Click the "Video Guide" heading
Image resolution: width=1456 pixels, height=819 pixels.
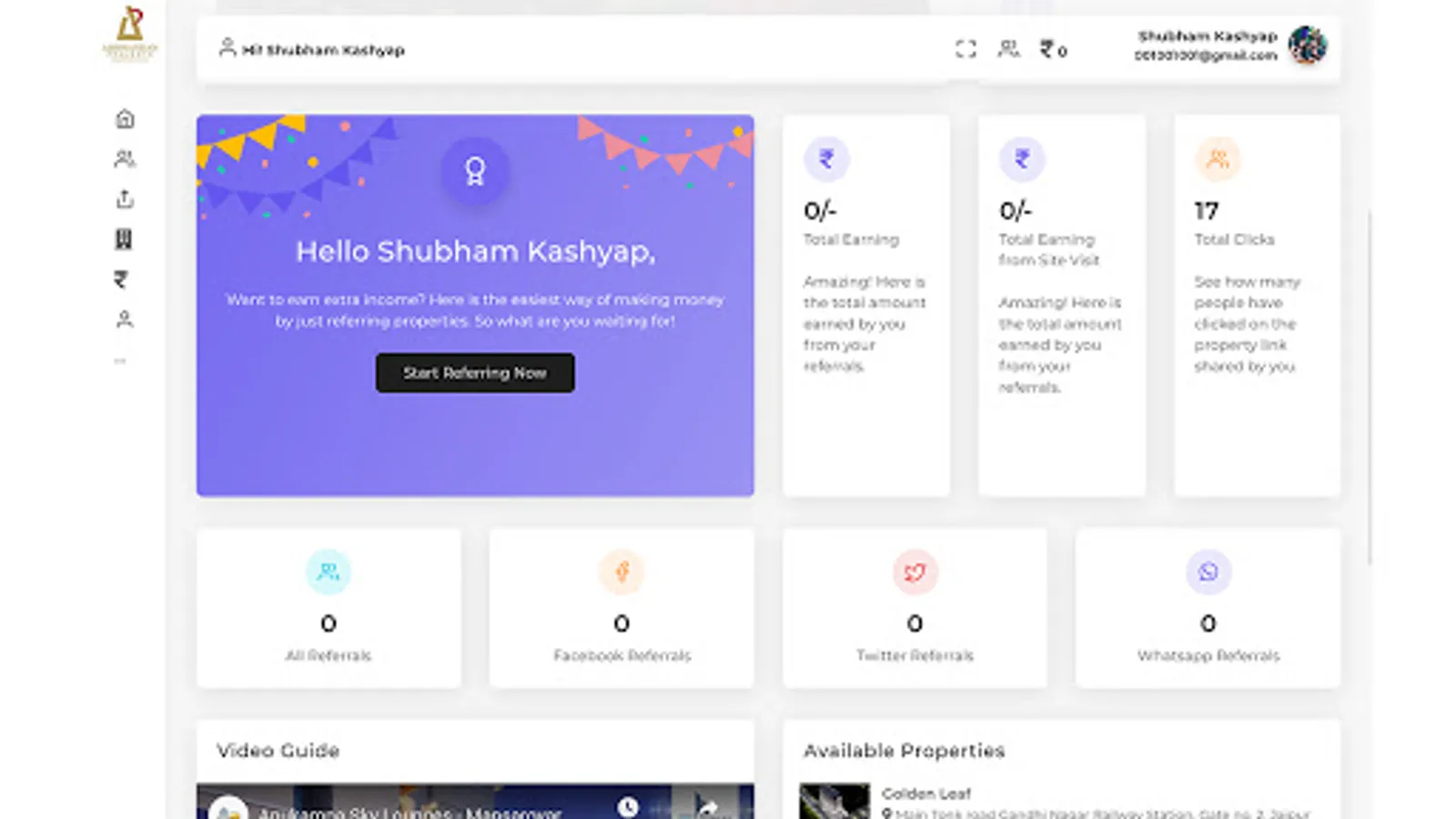point(278,751)
